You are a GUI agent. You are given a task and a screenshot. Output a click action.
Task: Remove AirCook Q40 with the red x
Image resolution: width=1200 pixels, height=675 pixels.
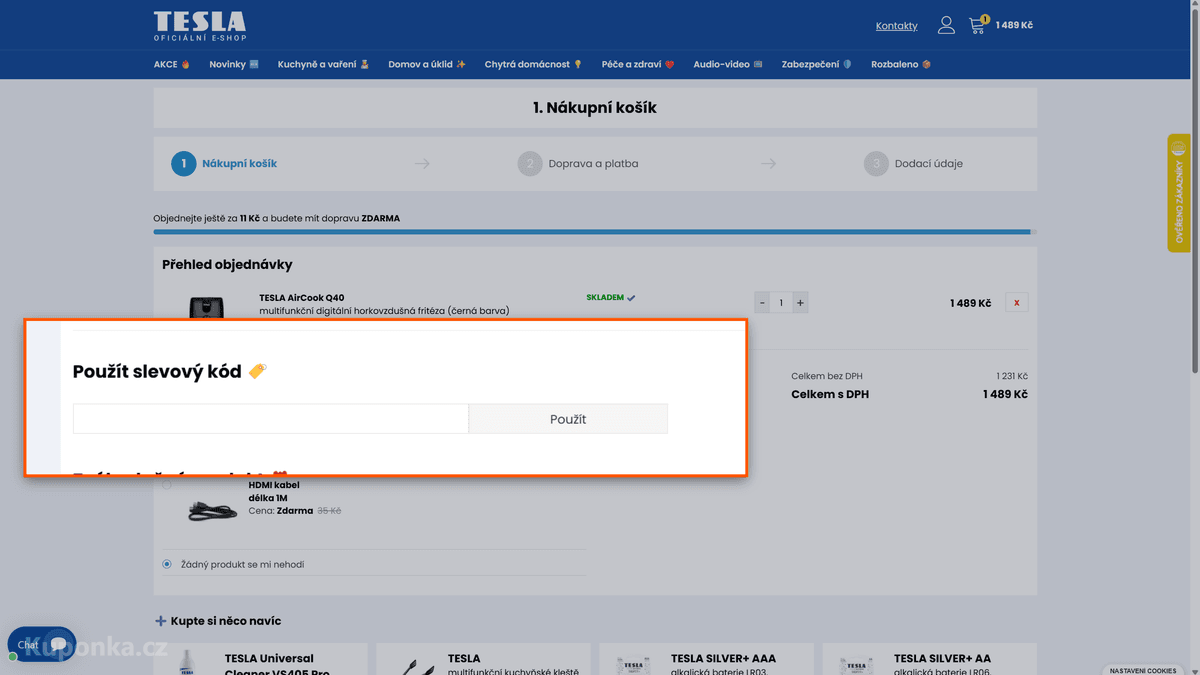[1017, 303]
